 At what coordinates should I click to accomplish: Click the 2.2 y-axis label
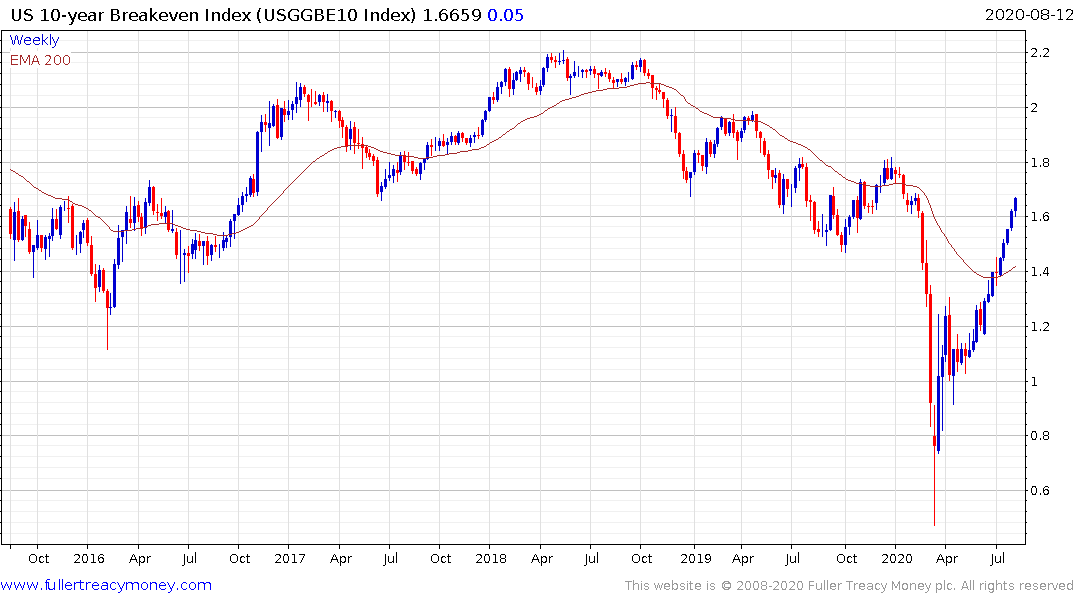[x=1040, y=53]
